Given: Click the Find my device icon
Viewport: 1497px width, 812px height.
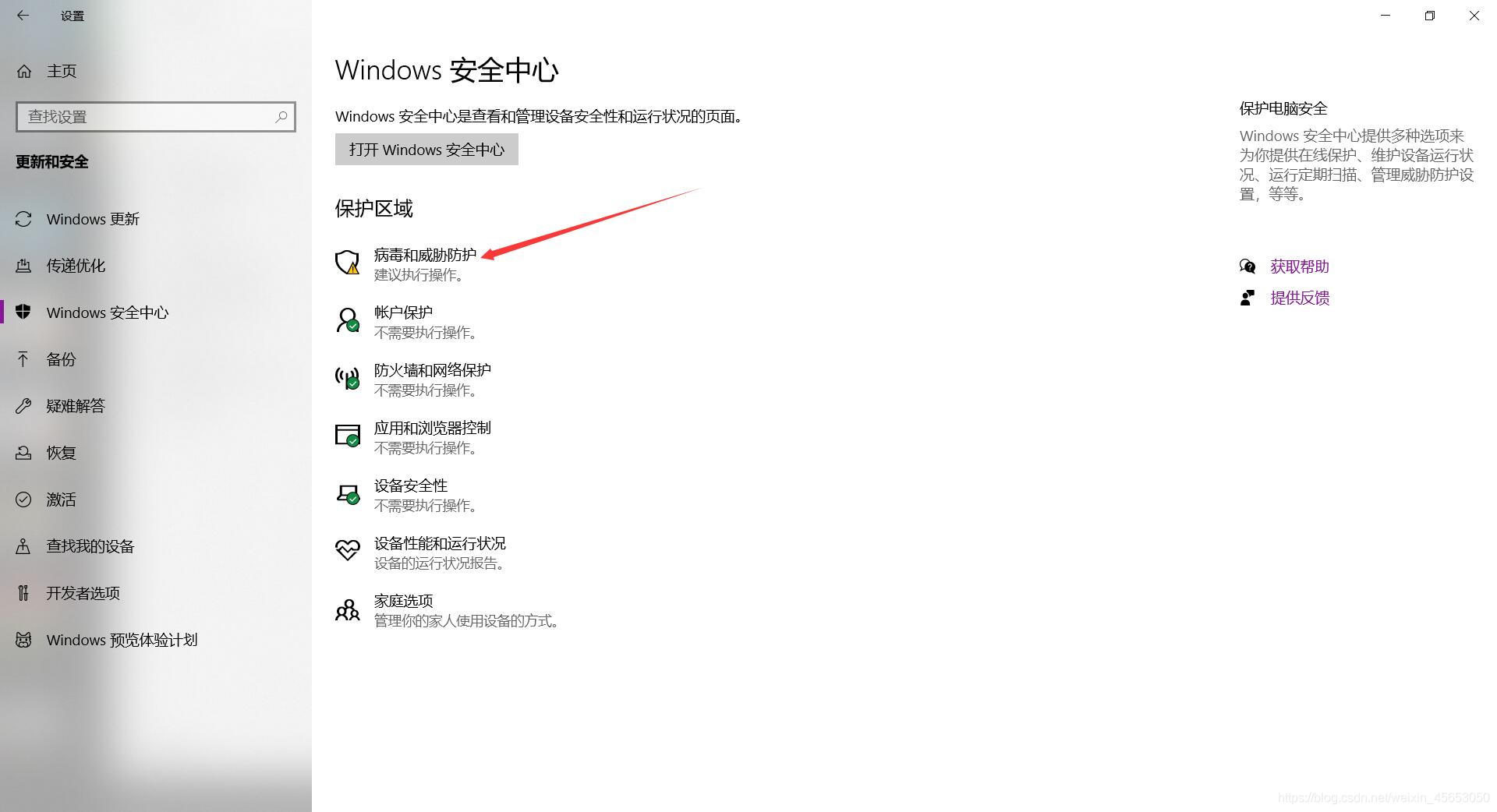Looking at the screenshot, I should 24,546.
